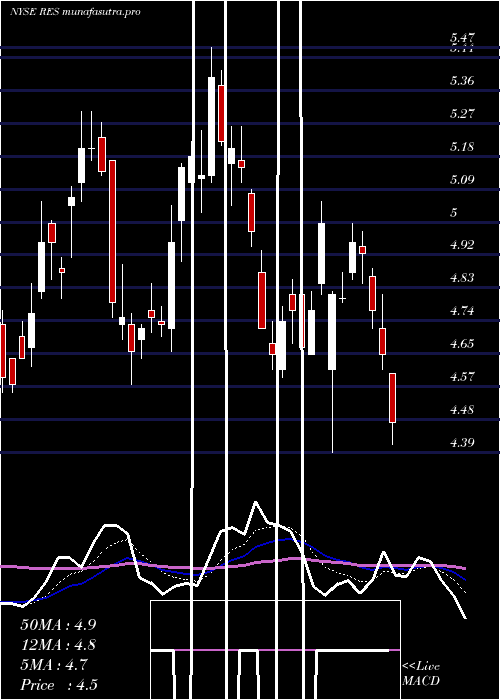Click the 12MA : 4.8 value
This screenshot has width=500, height=700.
tap(58, 645)
